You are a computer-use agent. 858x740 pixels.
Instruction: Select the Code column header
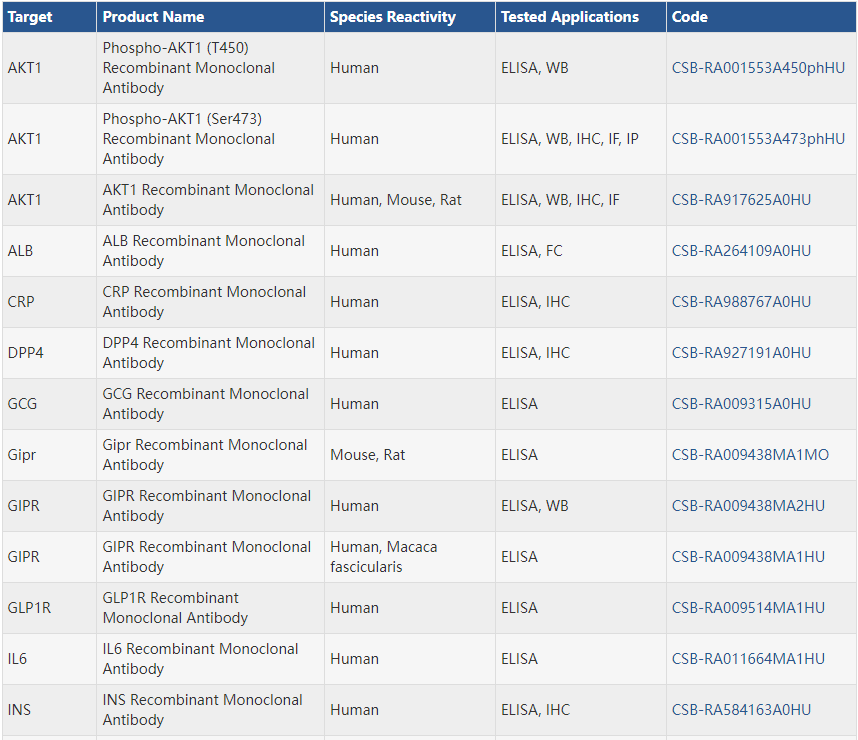pyautogui.click(x=689, y=17)
